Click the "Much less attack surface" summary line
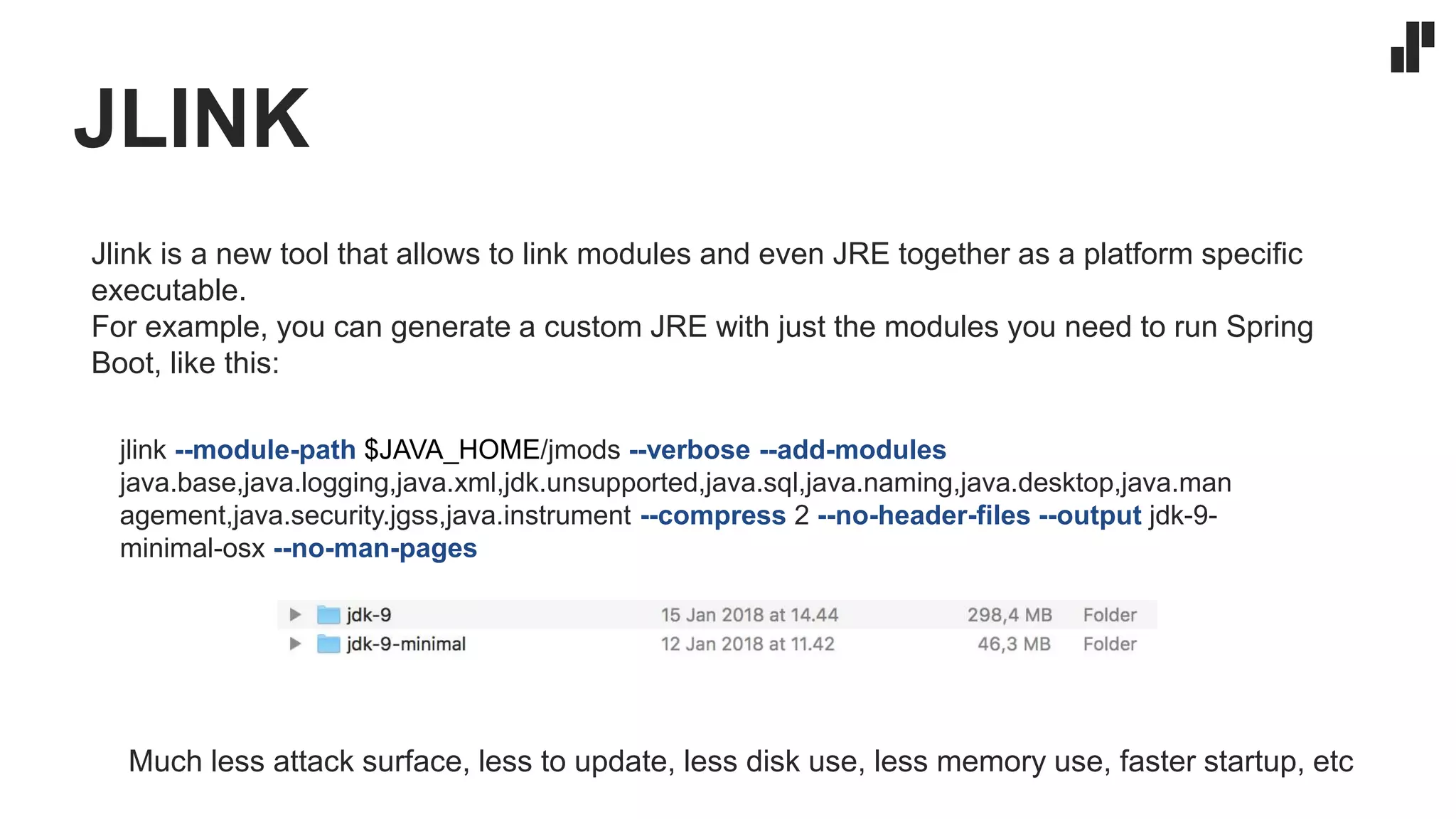Image resolution: width=1456 pixels, height=819 pixels. pos(740,761)
